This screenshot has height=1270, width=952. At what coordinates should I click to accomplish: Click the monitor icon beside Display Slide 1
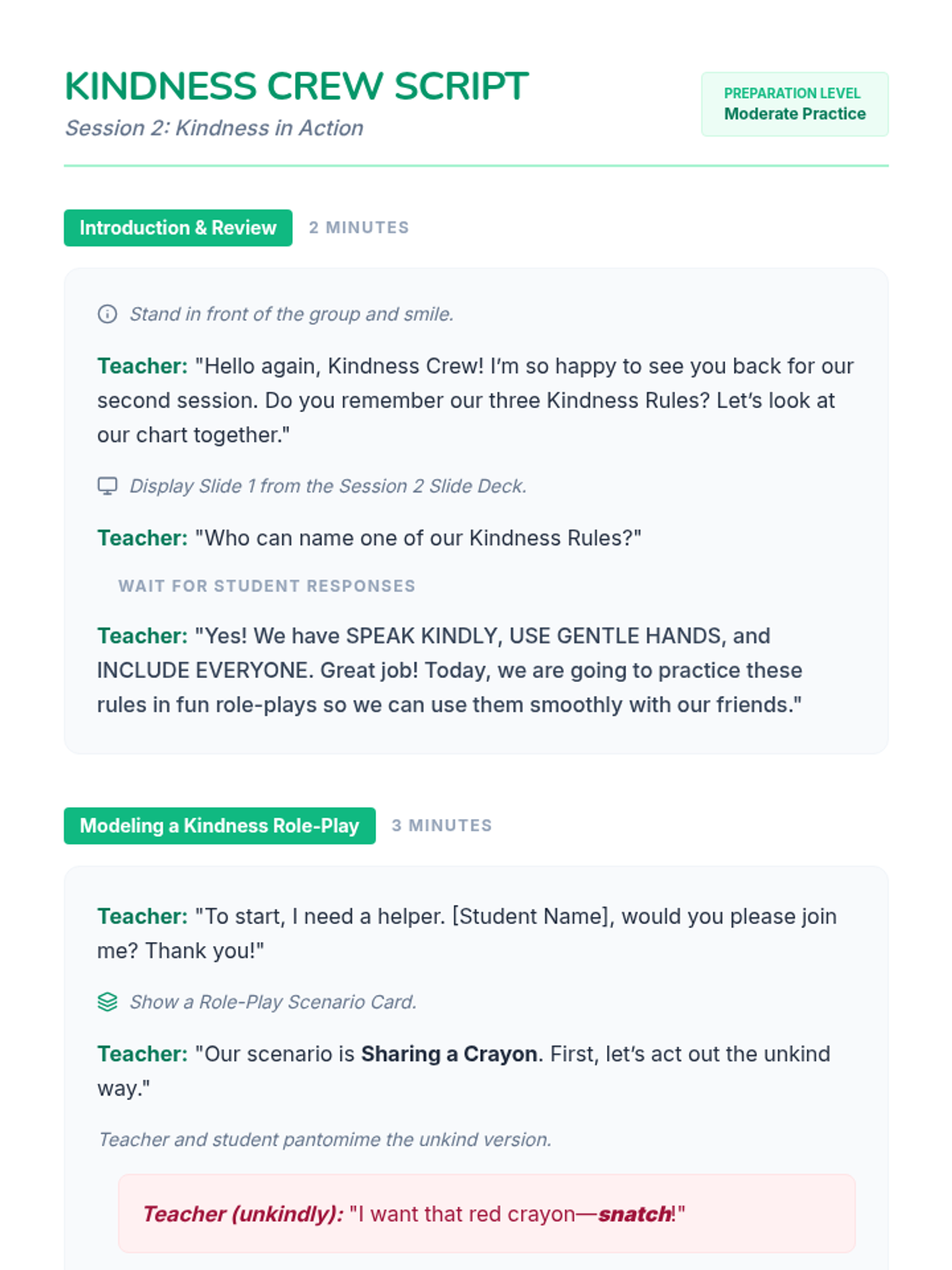click(107, 486)
